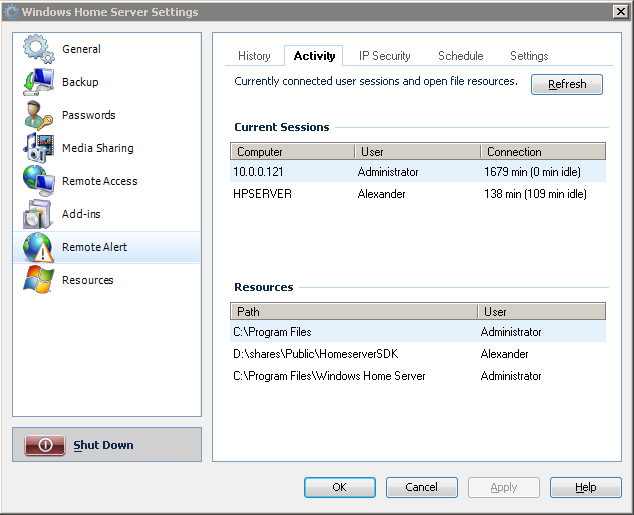Screen dimensions: 634x515
Task: Switch to the History tab
Action: pyautogui.click(x=254, y=56)
